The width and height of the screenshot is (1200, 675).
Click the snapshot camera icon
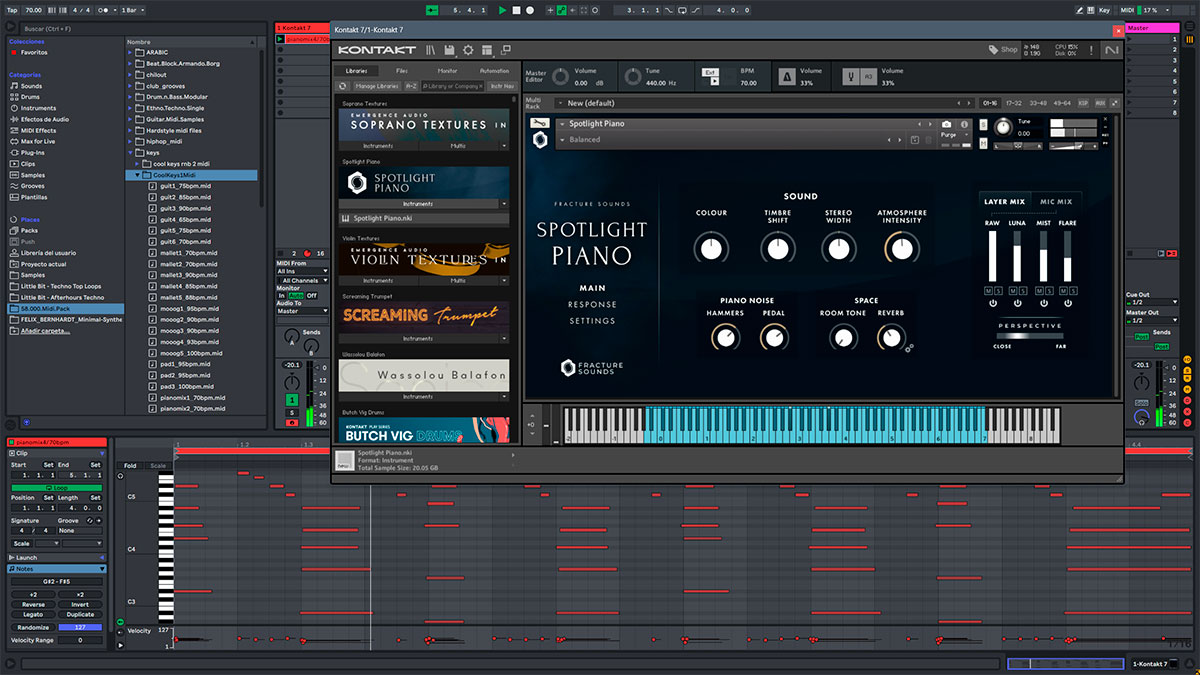click(947, 124)
